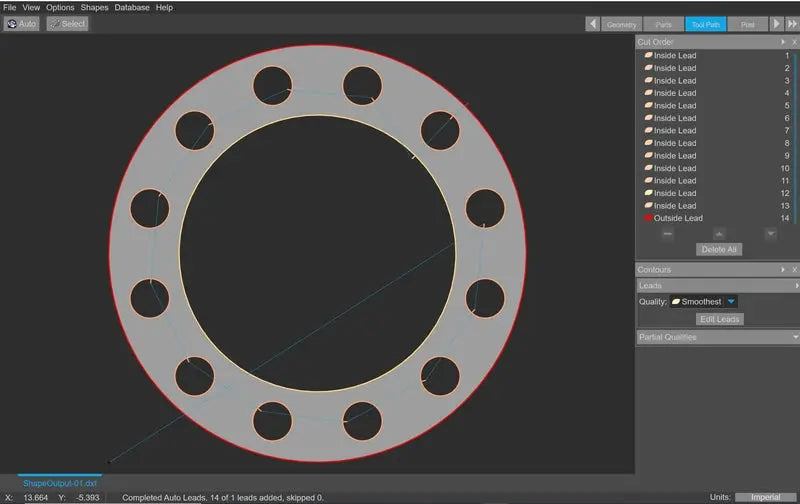This screenshot has height=504, width=800.
Task: Advance to next workflow step arrow
Action: [x=776, y=24]
